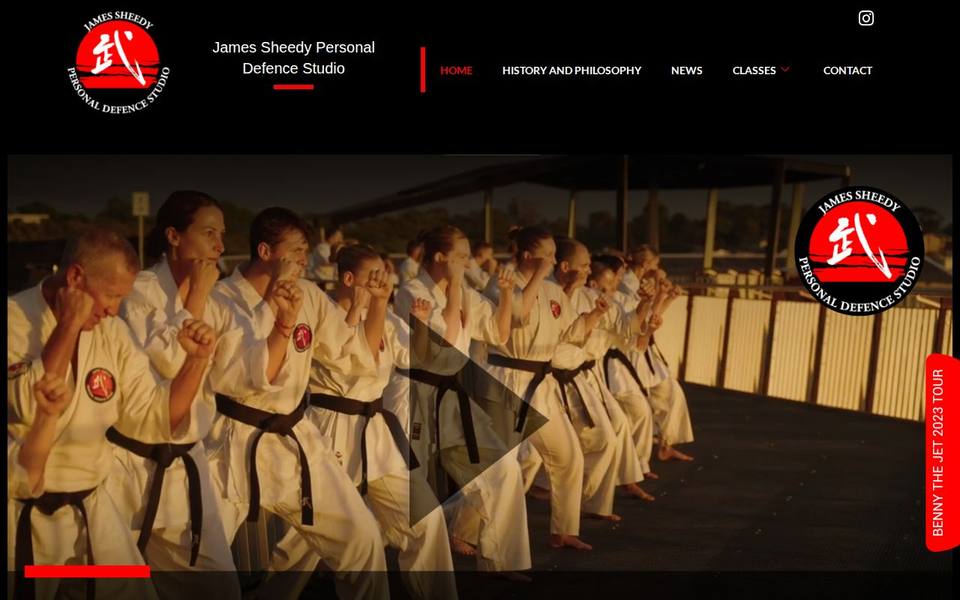Open the Instagram icon link
Viewport: 960px width, 600px height.
866,18
